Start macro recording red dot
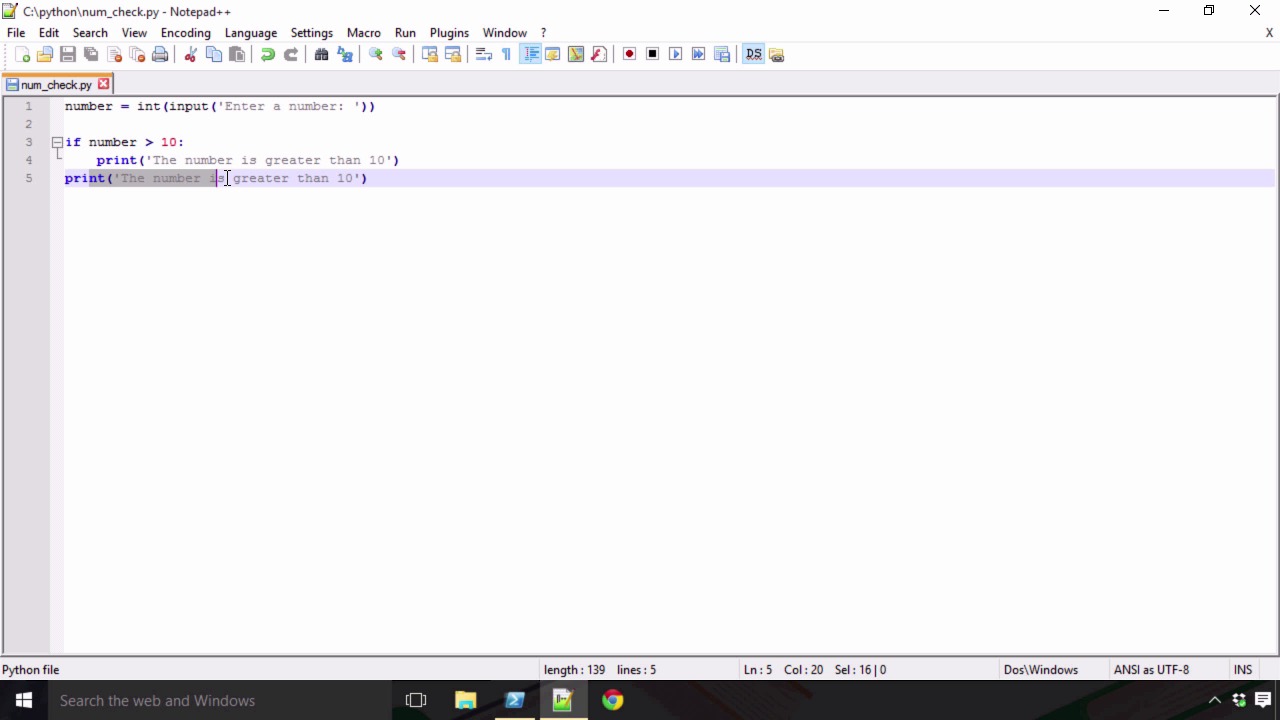Image resolution: width=1280 pixels, height=720 pixels. [x=629, y=54]
